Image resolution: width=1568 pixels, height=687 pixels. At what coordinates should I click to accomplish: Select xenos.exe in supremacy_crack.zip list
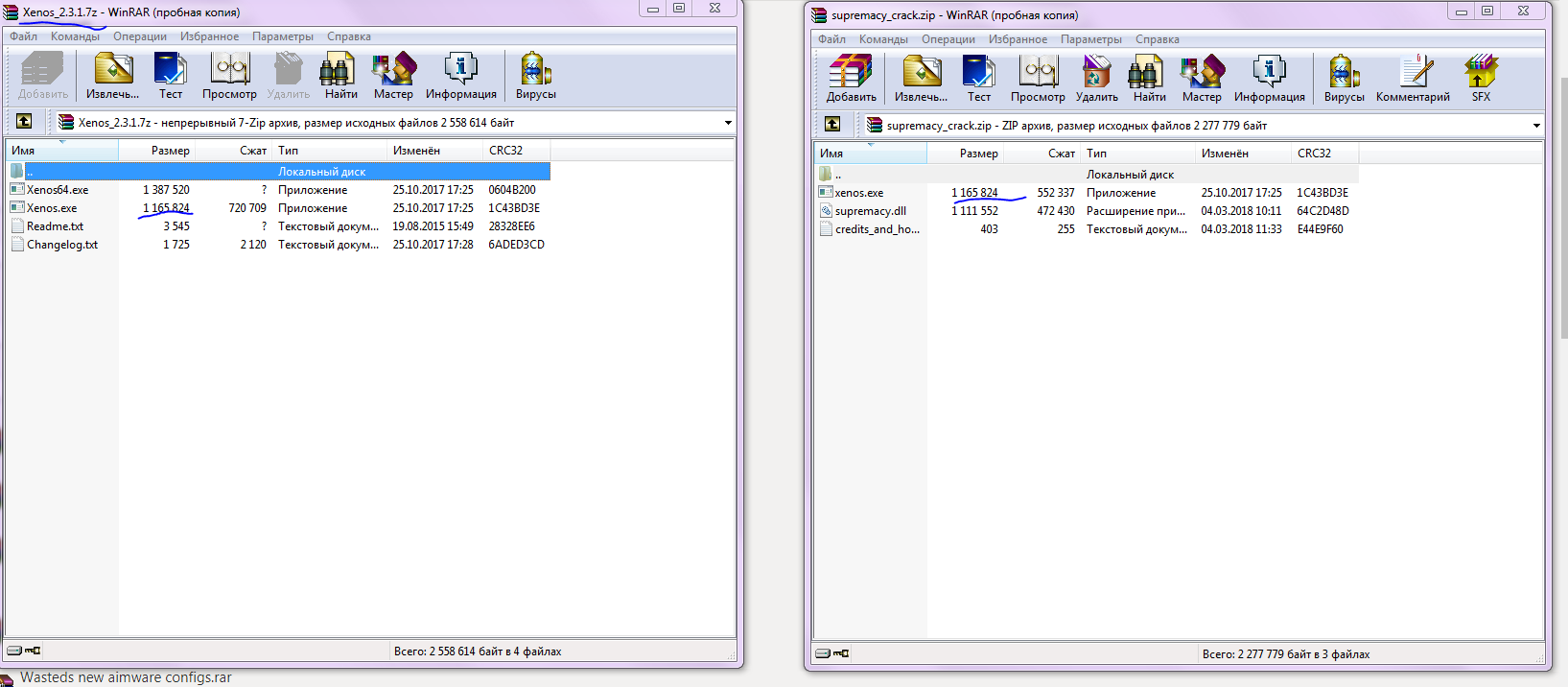coord(1088,193)
